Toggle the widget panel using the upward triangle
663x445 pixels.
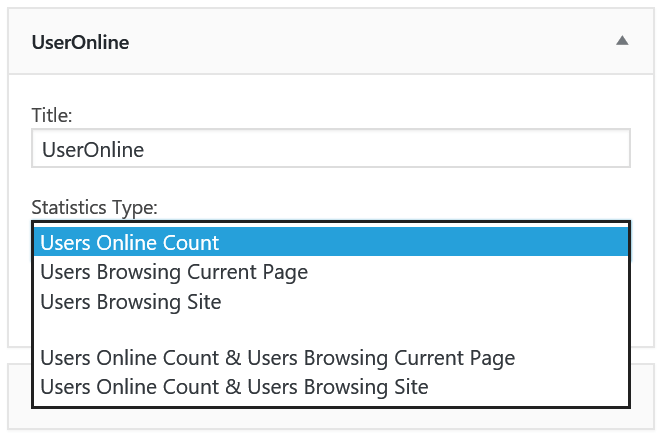622,41
